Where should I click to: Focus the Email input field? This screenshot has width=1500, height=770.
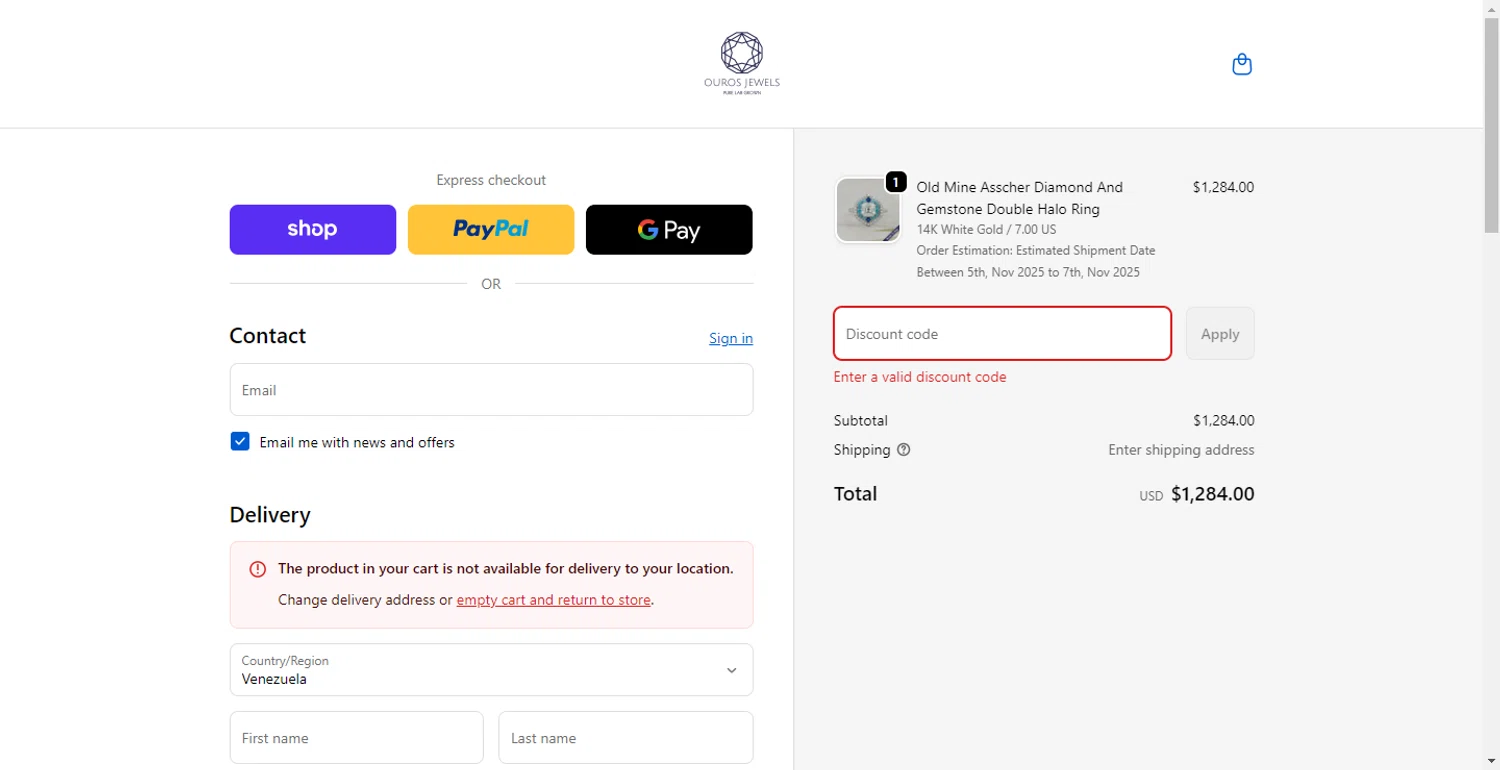(491, 390)
